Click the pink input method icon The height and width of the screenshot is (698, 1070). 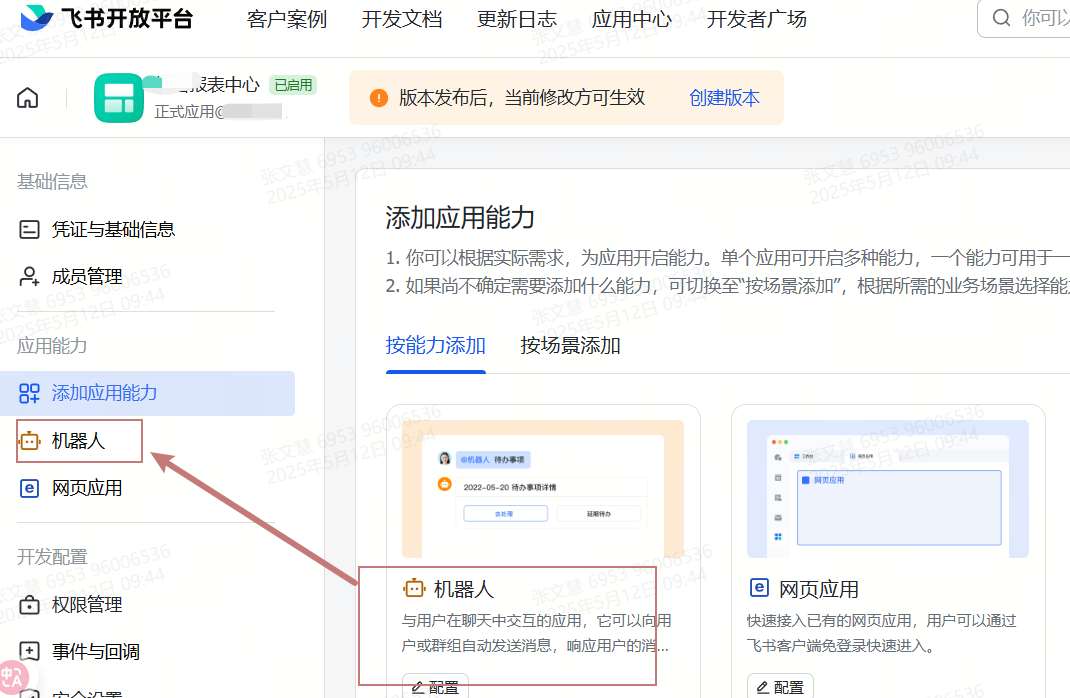click(13, 678)
